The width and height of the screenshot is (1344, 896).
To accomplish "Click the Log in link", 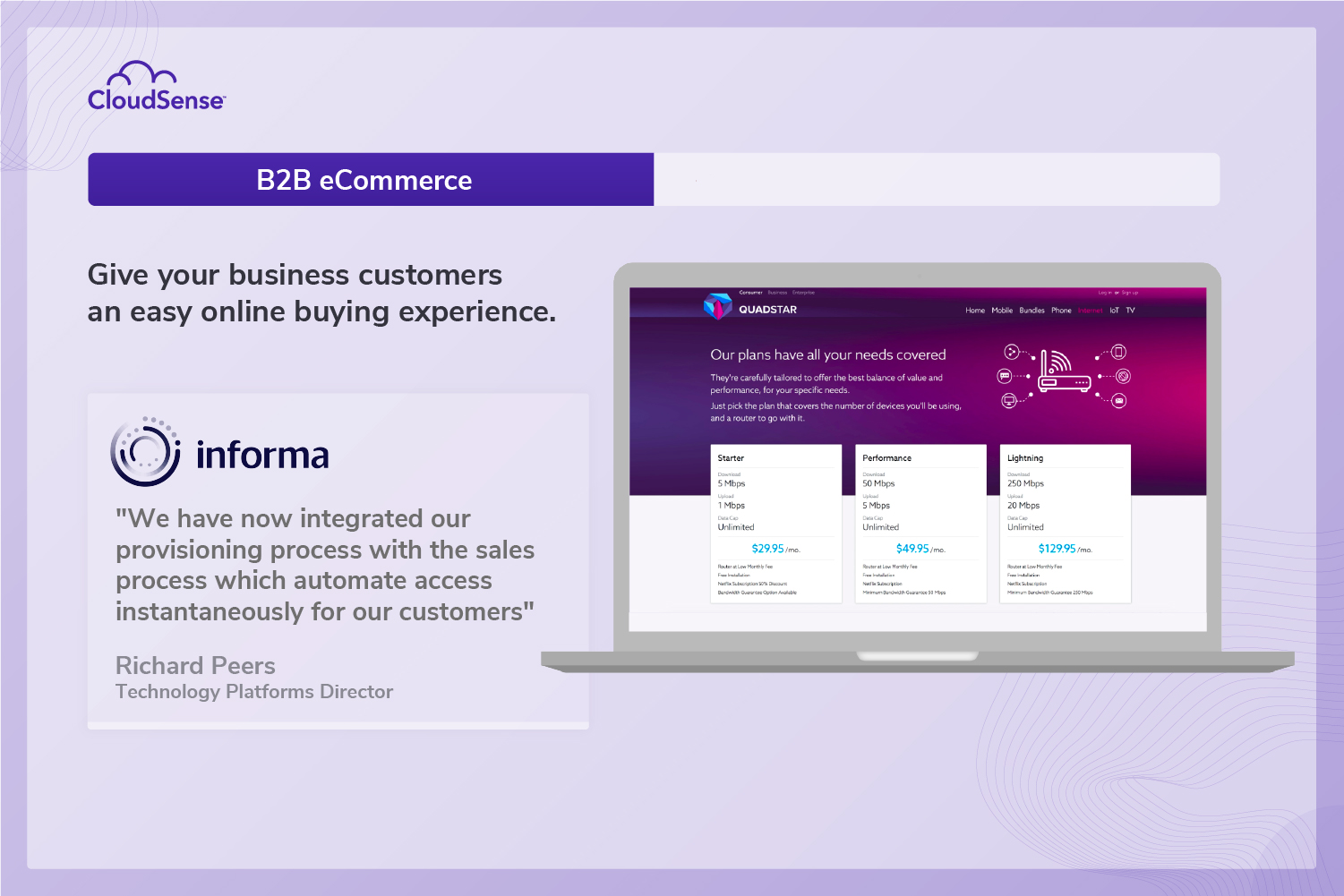I will pyautogui.click(x=1104, y=292).
